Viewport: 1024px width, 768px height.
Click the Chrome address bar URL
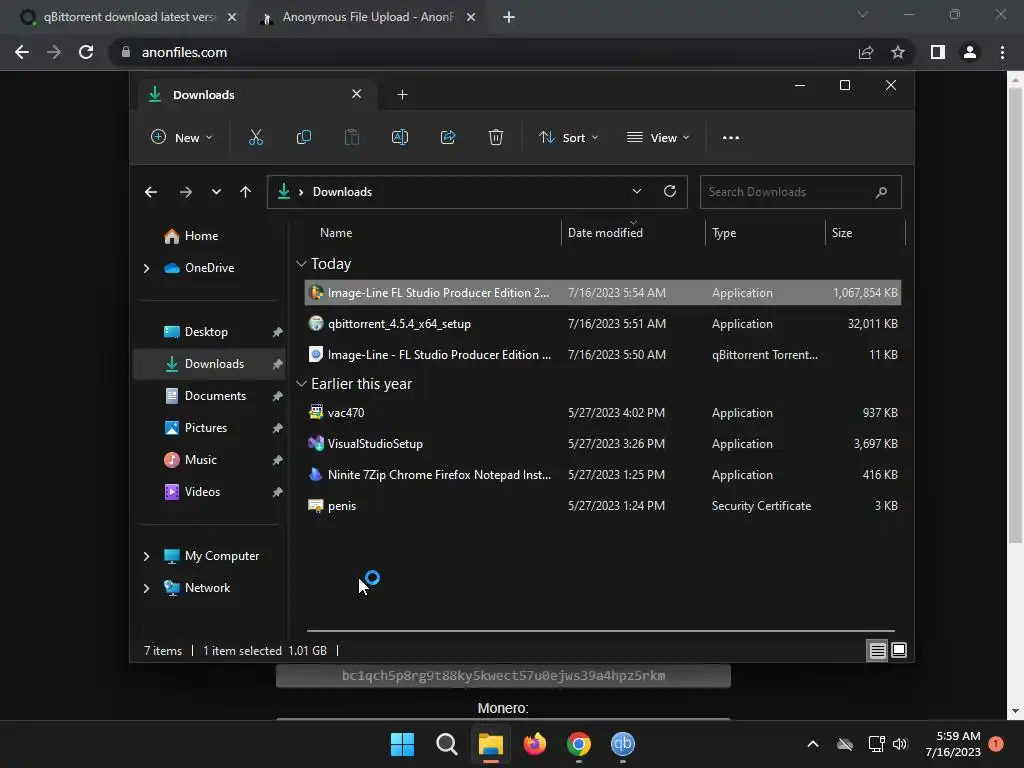pos(184,52)
